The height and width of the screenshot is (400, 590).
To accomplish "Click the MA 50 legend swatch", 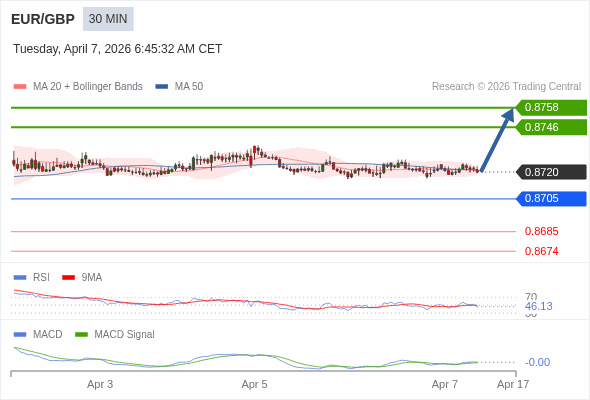I will point(162,87).
